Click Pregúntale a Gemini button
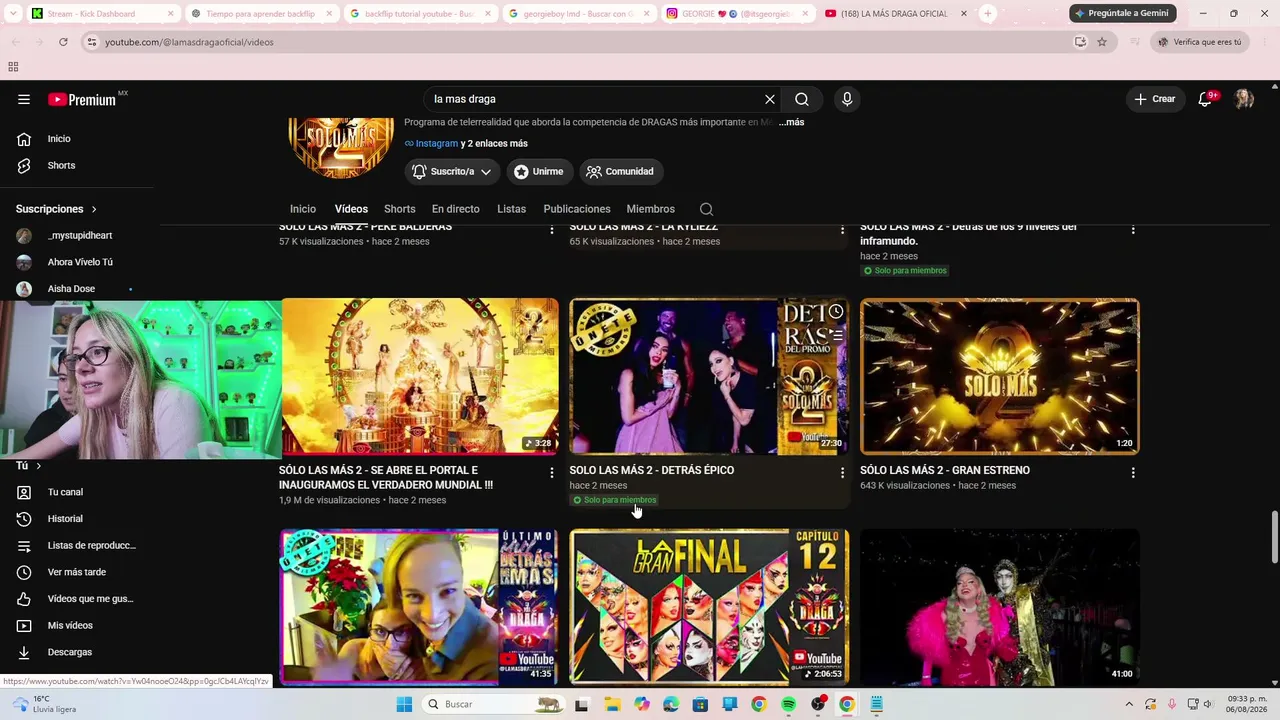 tap(1123, 14)
